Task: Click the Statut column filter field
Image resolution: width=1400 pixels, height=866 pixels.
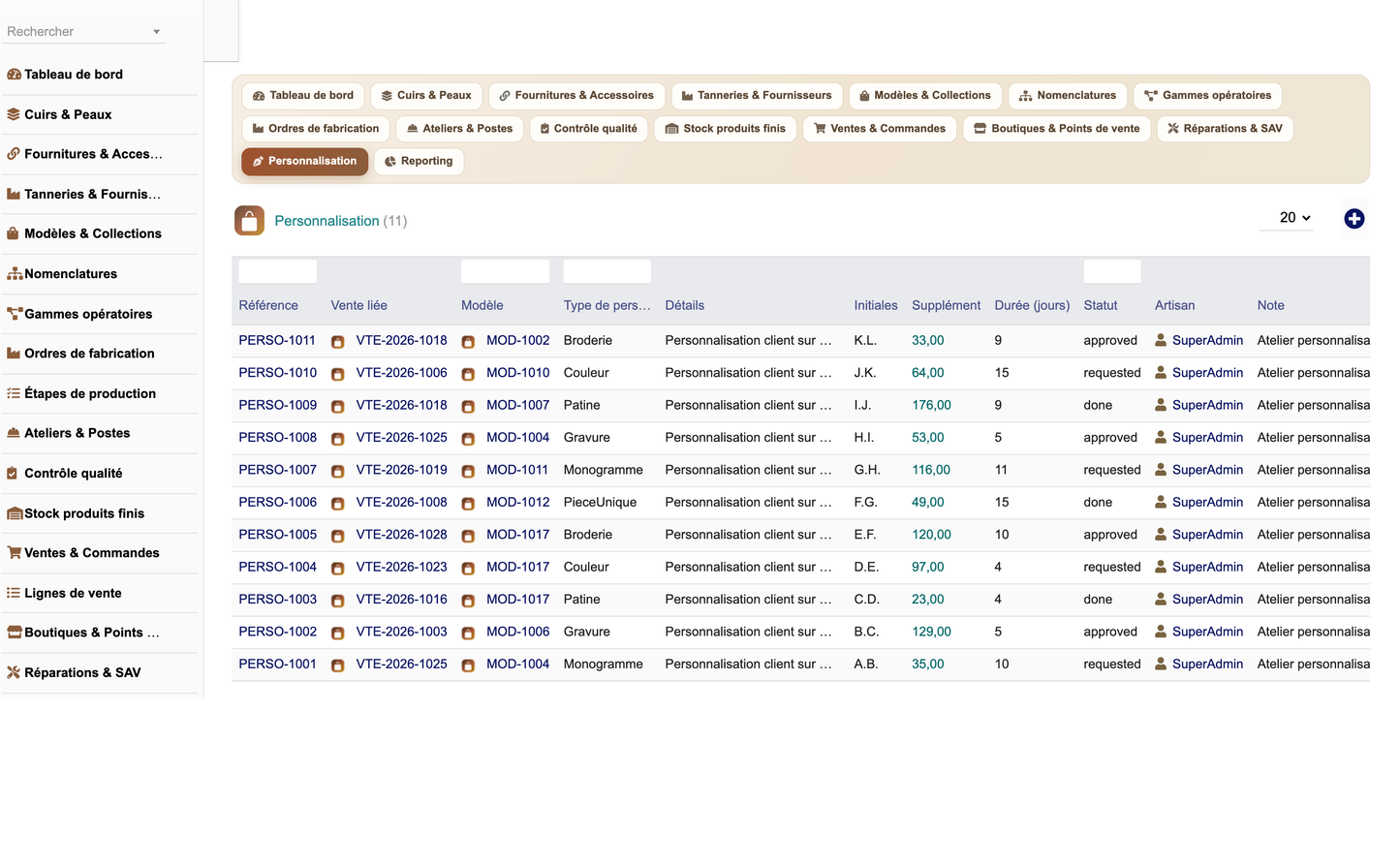Action: [x=1111, y=271]
